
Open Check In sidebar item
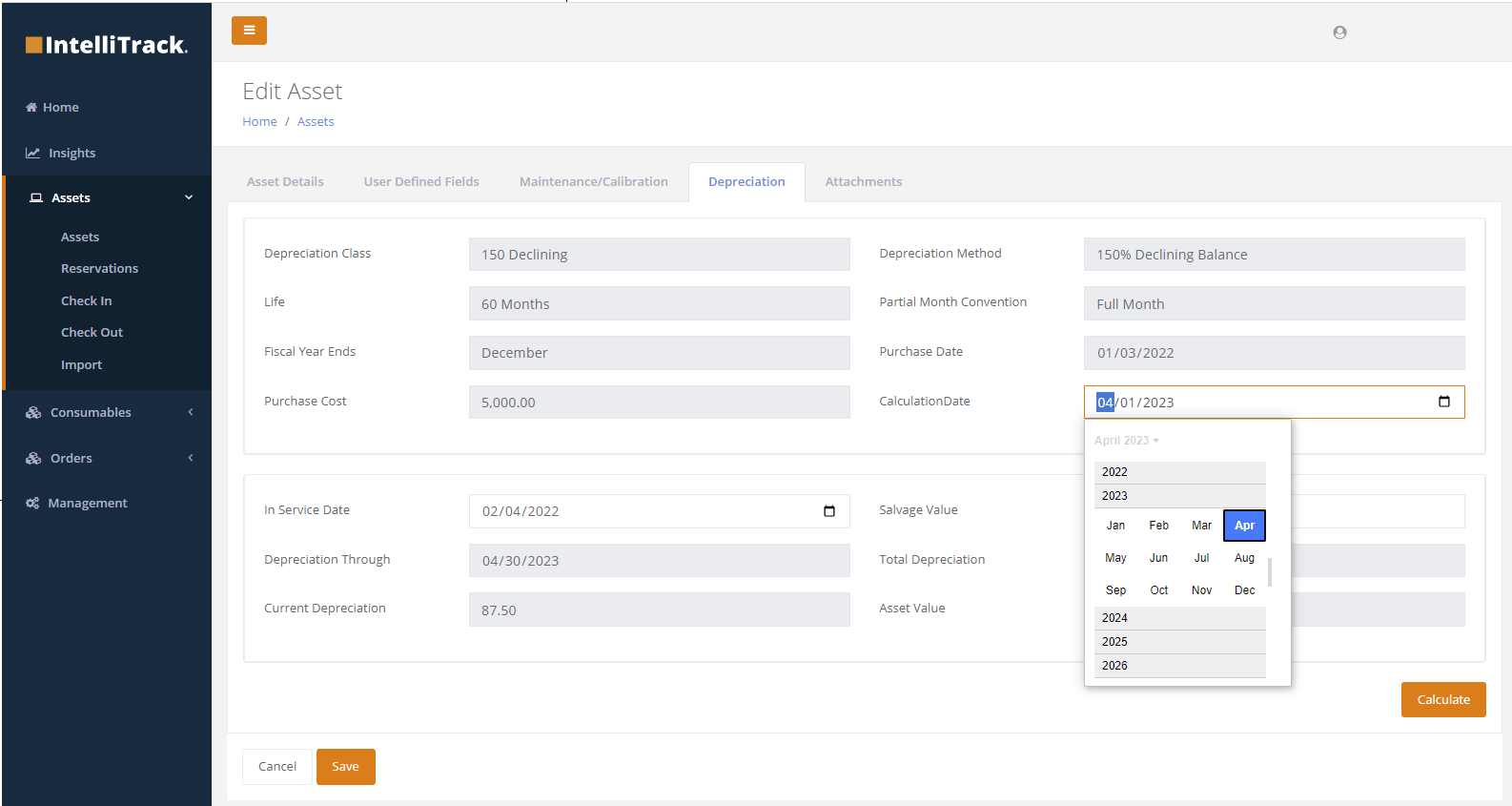point(87,300)
